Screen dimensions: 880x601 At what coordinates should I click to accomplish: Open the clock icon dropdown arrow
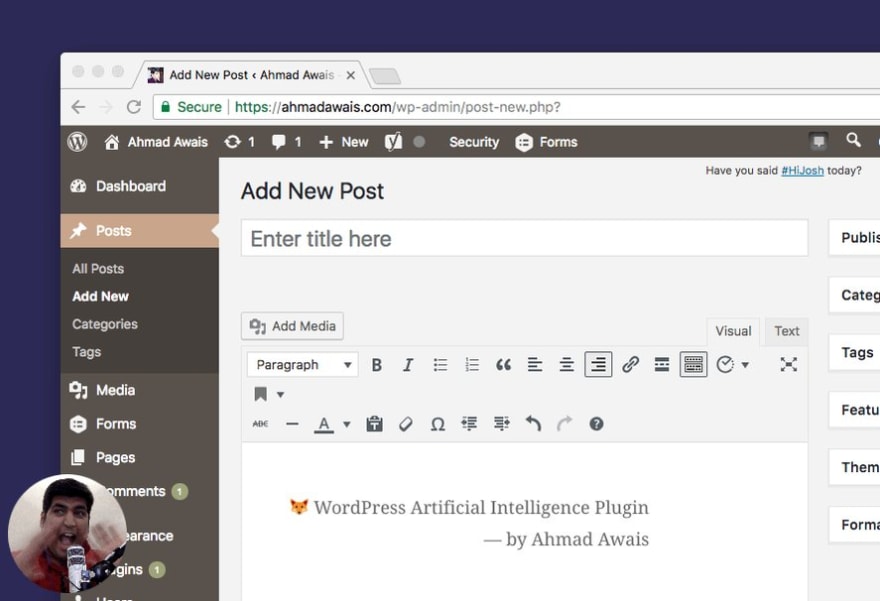[745, 365]
